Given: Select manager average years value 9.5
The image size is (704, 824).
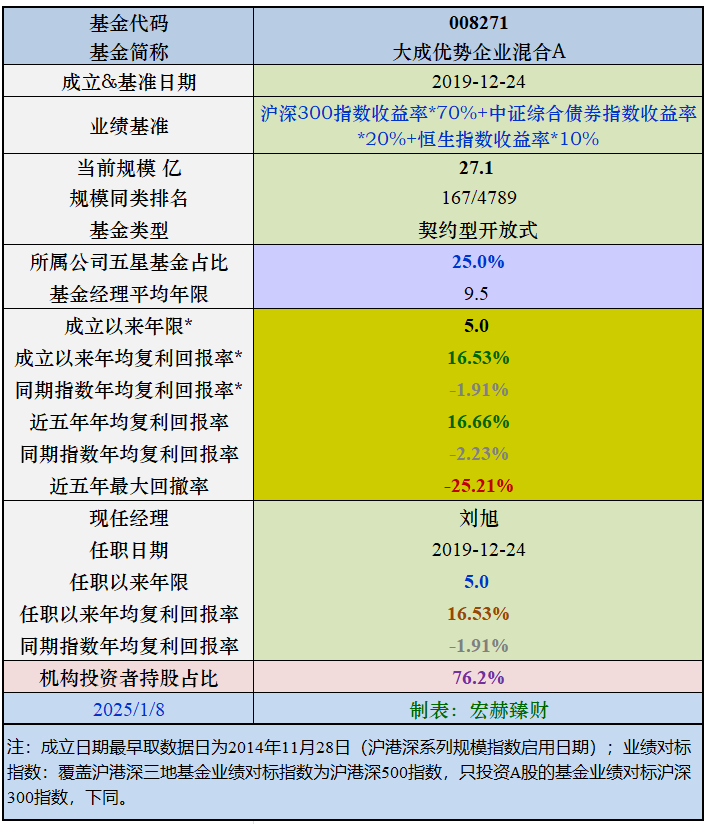Looking at the screenshot, I should [x=476, y=294].
